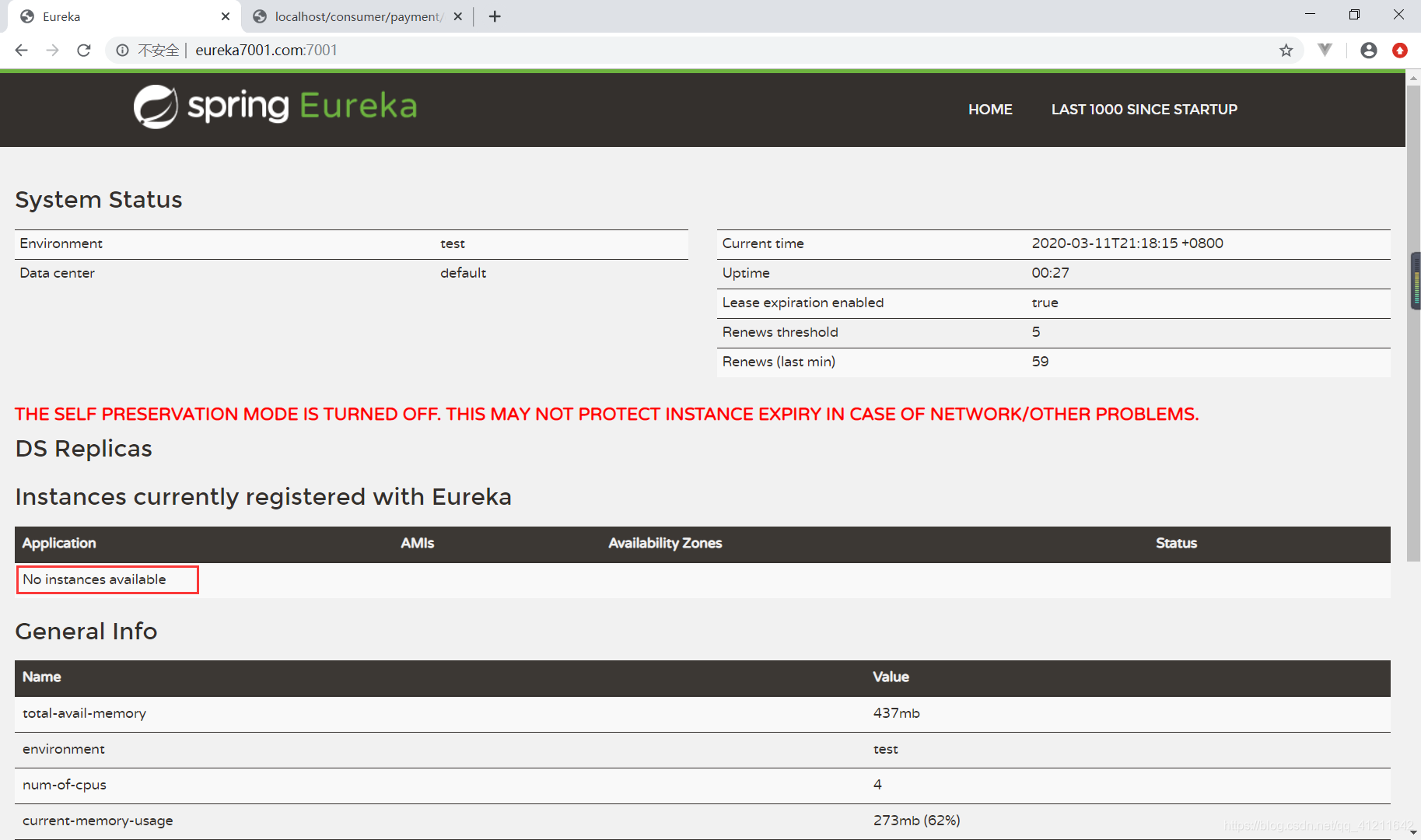The height and width of the screenshot is (840, 1421).
Task: Click the environment row in General Info
Action: click(702, 750)
